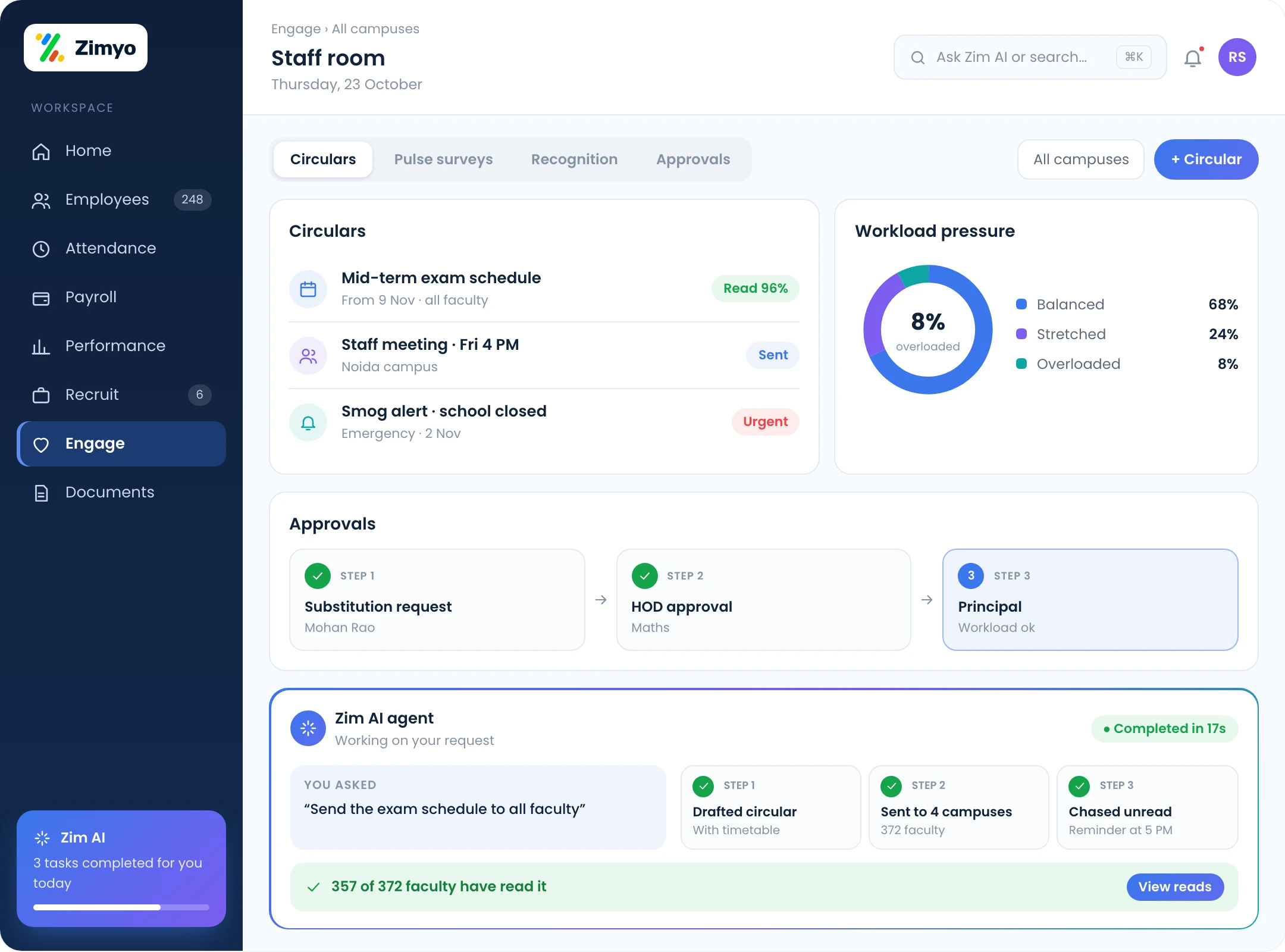This screenshot has height=952, width=1285.
Task: Click calendar icon for Mid-term exam schedule
Action: click(308, 289)
